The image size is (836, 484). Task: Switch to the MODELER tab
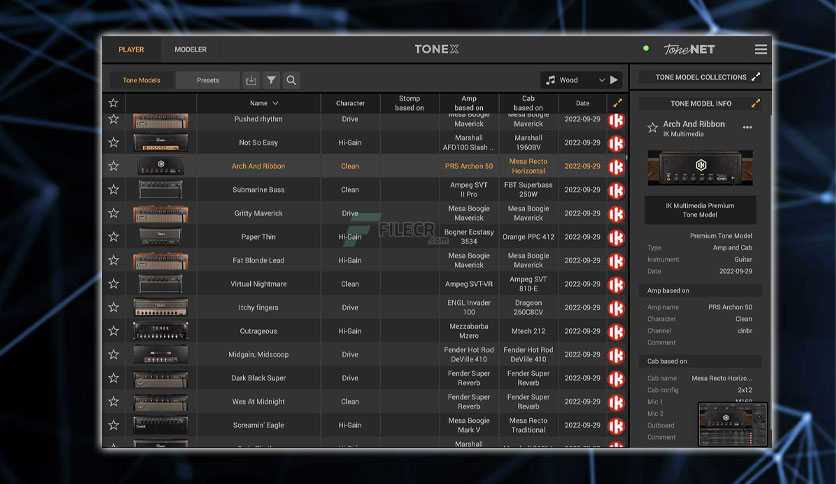tap(190, 49)
